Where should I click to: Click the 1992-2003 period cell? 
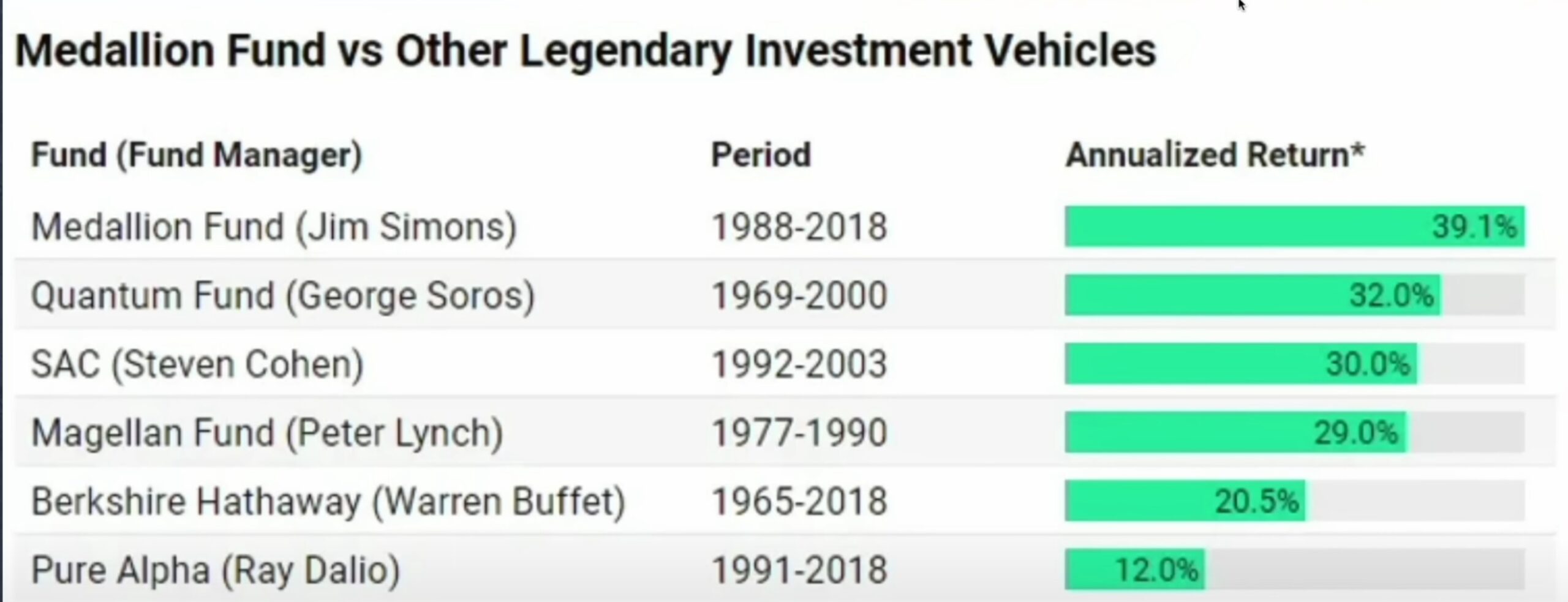pyautogui.click(x=799, y=364)
